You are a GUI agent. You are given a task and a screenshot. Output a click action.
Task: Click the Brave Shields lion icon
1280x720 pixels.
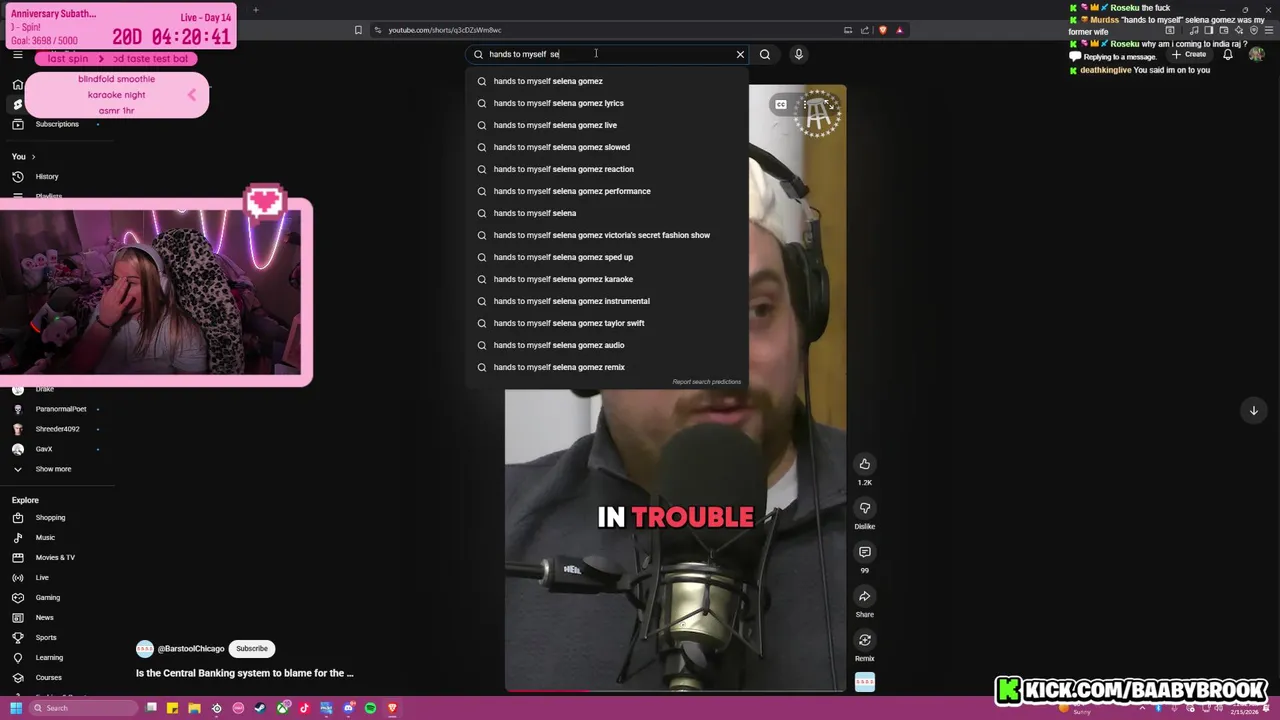[x=883, y=30]
